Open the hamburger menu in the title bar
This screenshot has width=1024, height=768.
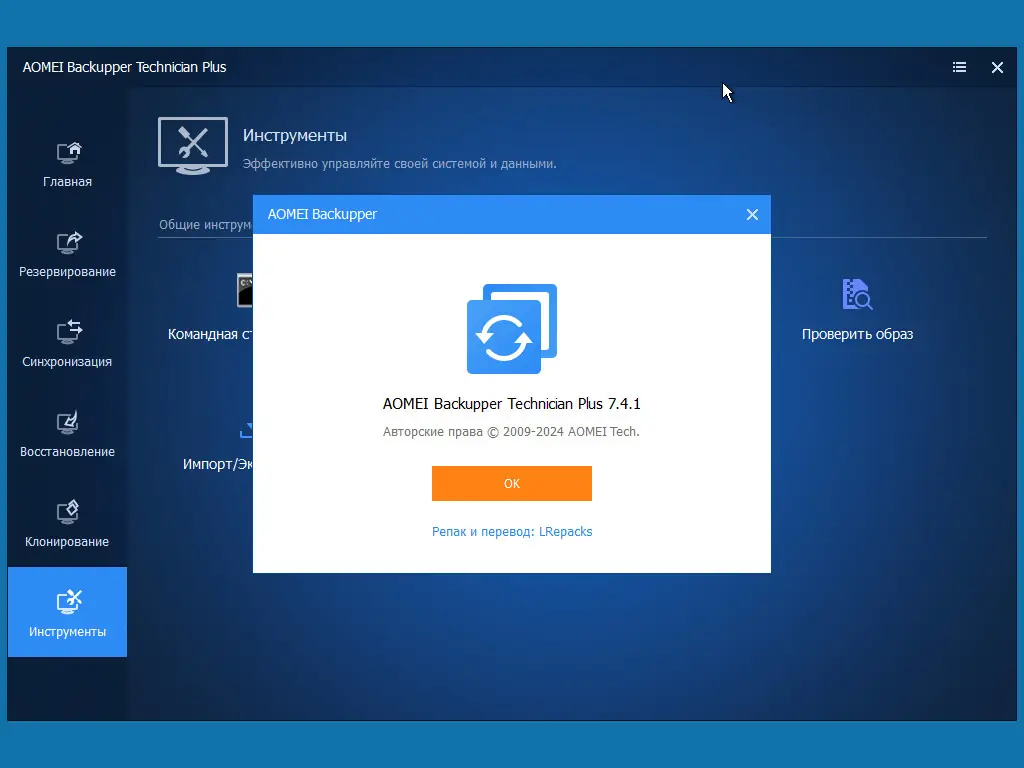[x=959, y=67]
